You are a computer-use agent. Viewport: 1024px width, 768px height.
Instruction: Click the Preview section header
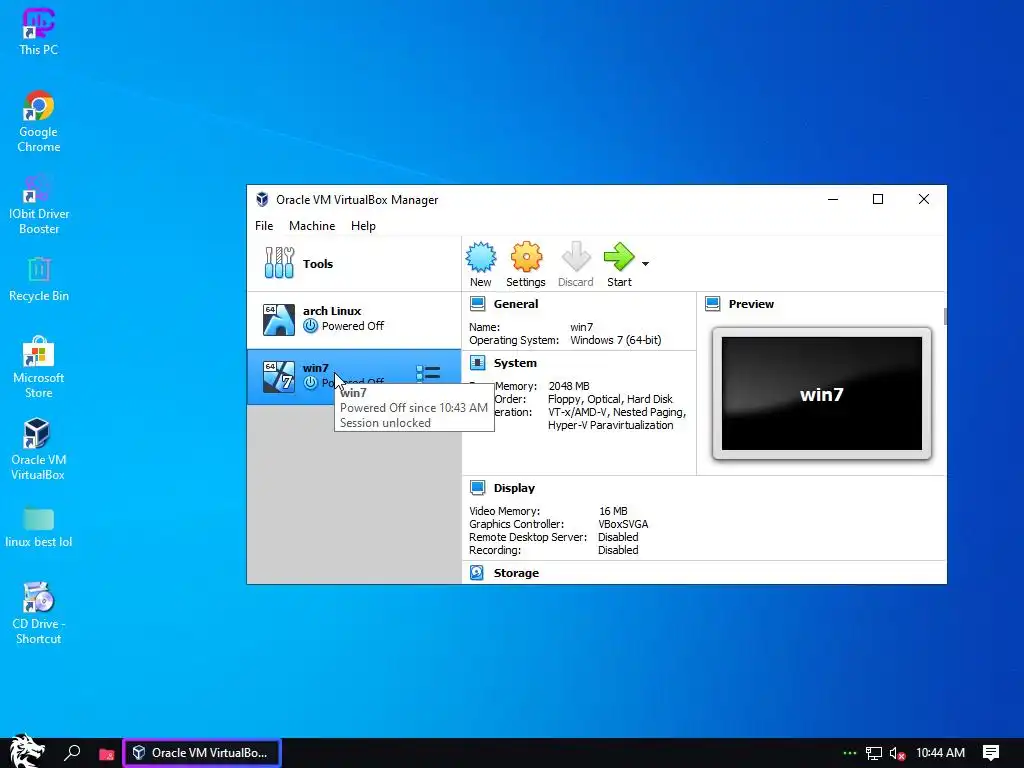click(x=751, y=304)
